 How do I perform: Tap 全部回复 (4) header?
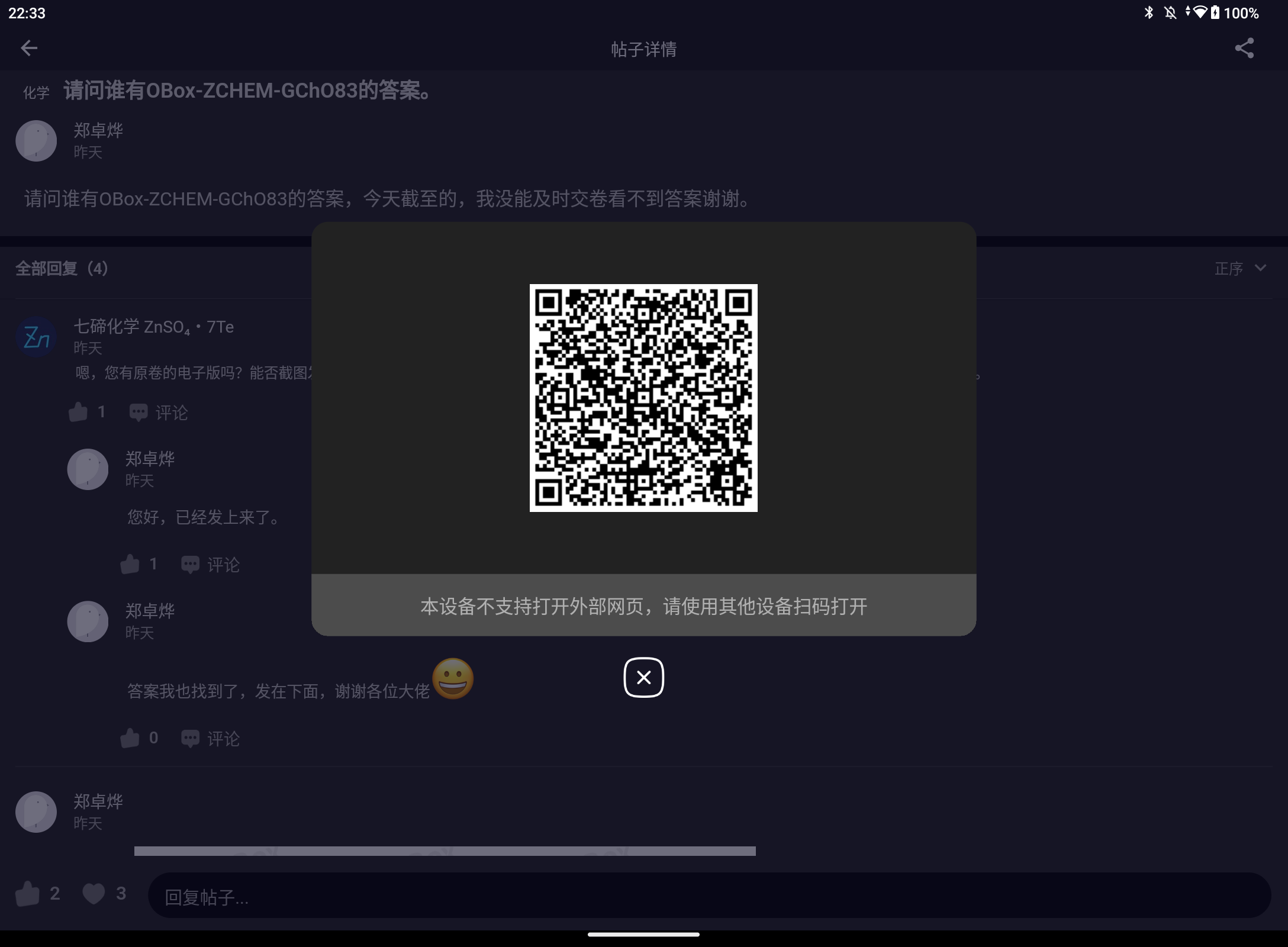(62, 269)
